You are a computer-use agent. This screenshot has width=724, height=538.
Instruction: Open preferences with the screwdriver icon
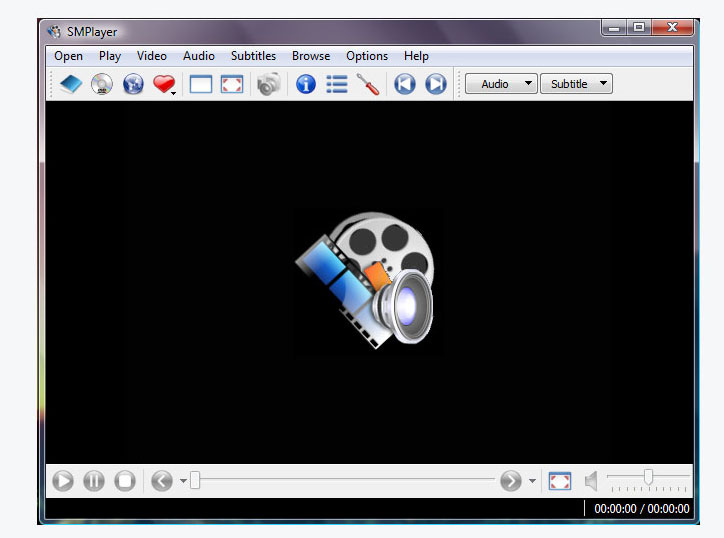coord(368,84)
